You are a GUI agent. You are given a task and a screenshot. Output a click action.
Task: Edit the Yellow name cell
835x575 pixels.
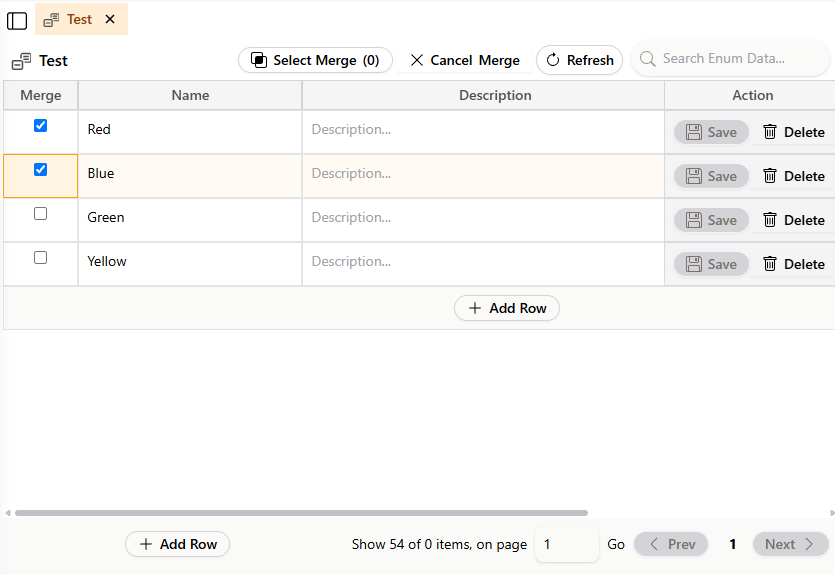point(190,262)
